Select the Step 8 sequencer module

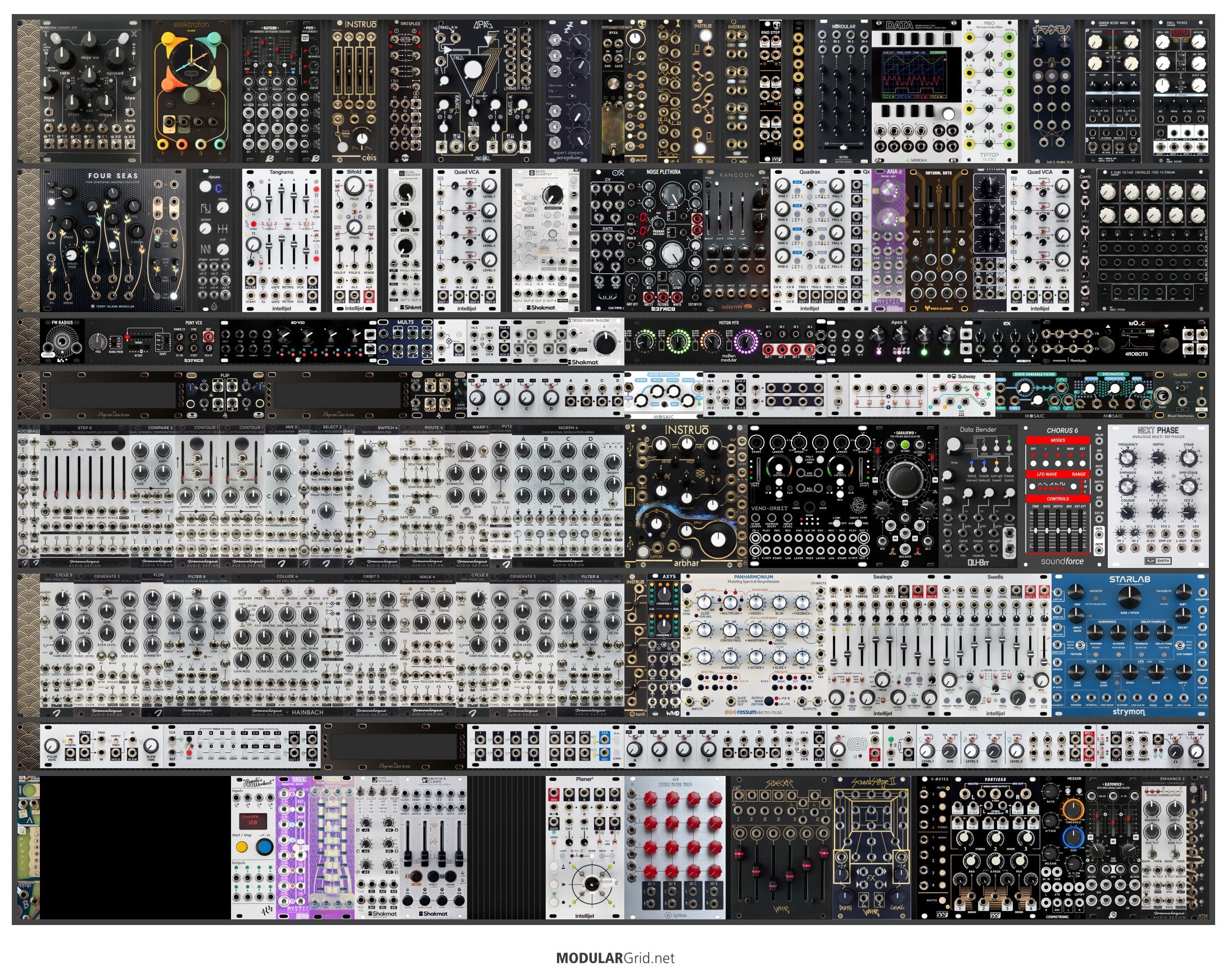[84, 496]
